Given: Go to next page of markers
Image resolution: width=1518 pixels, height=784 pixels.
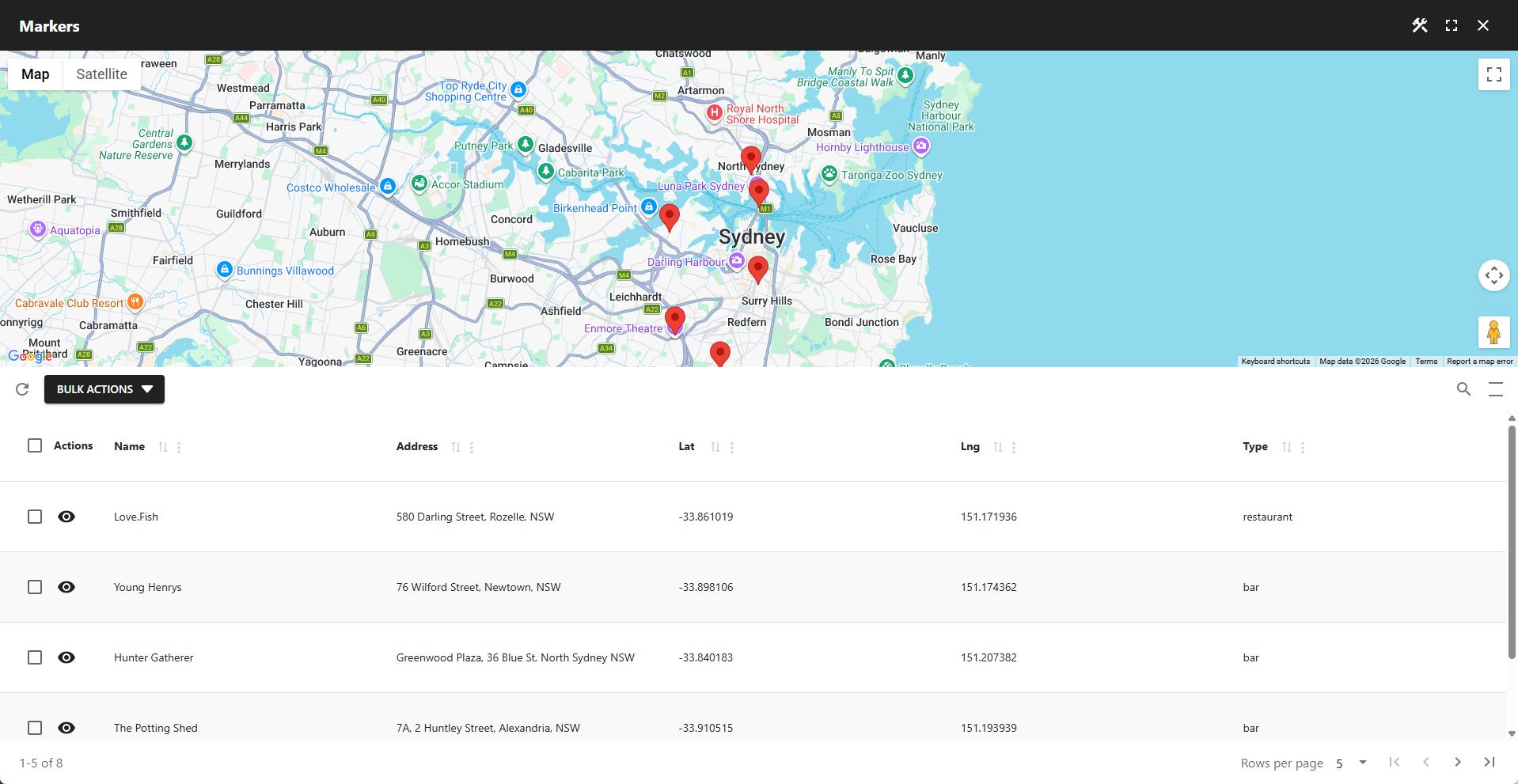Looking at the screenshot, I should coord(1457,762).
